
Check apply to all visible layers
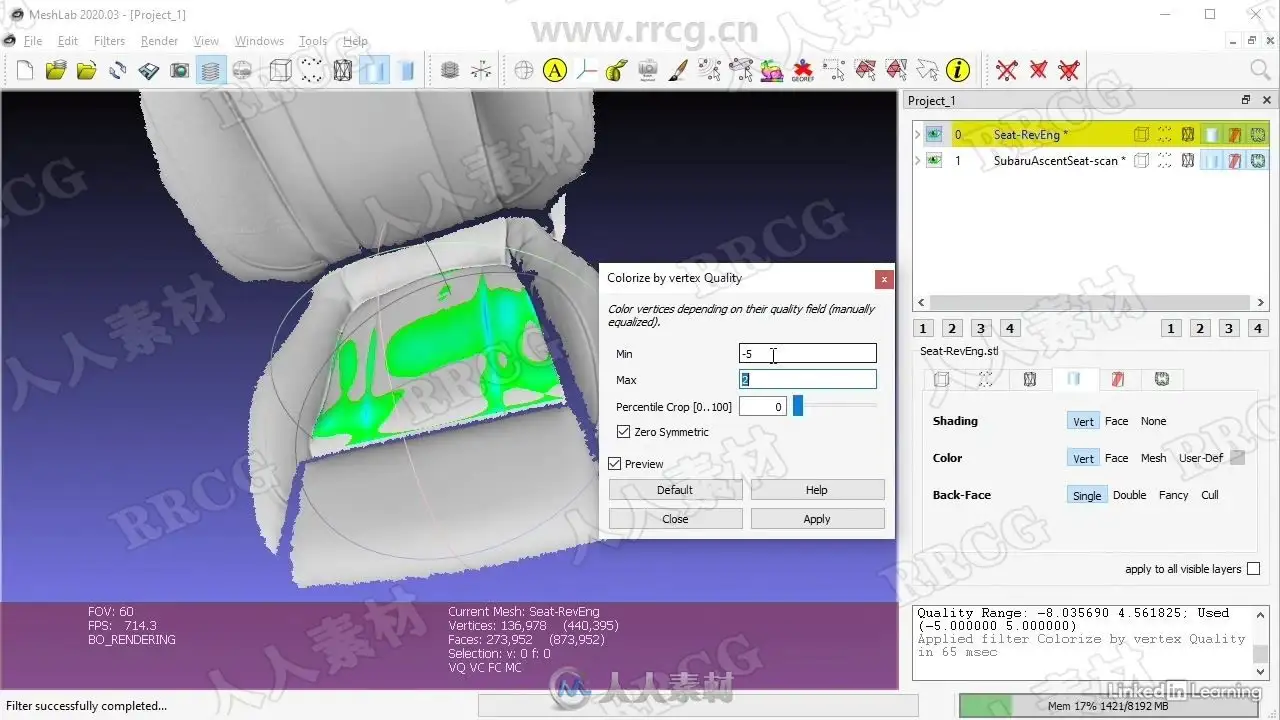pyautogui.click(x=1253, y=569)
